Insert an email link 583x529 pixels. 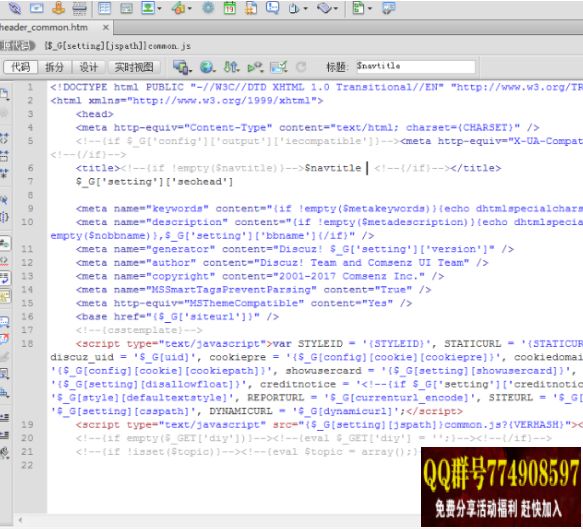[x=36, y=7]
